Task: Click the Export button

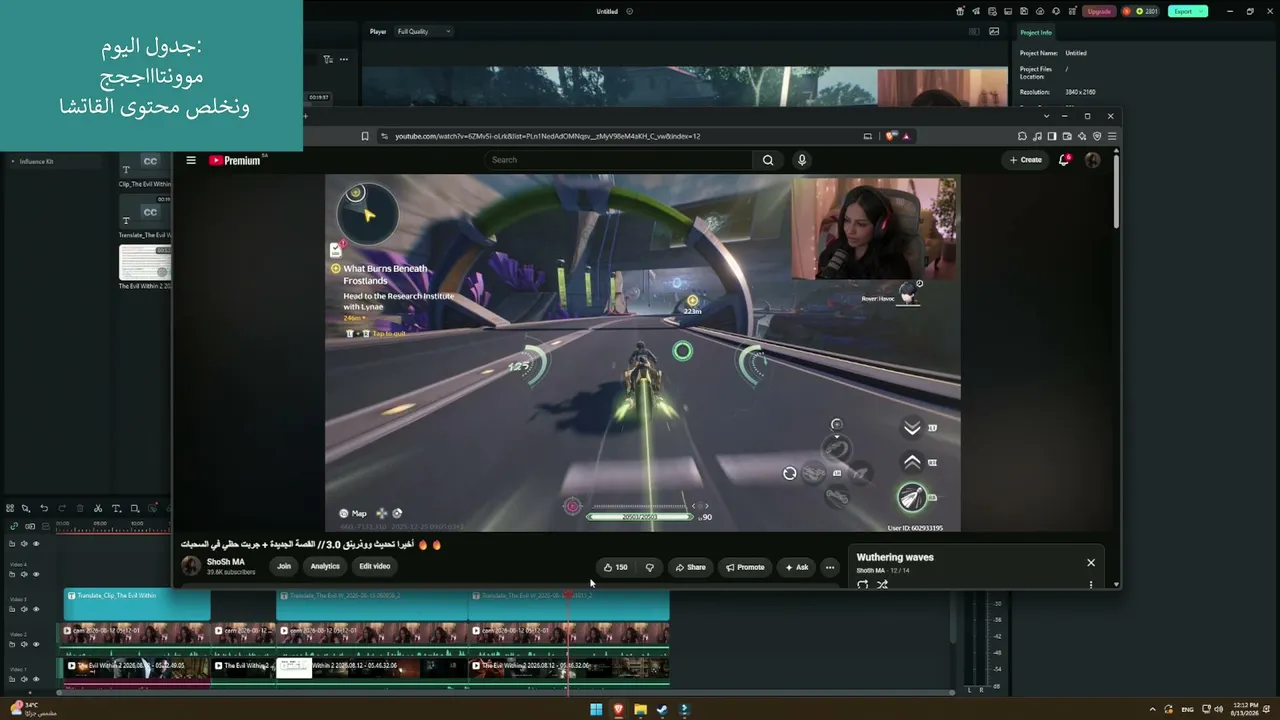Action: (1183, 11)
